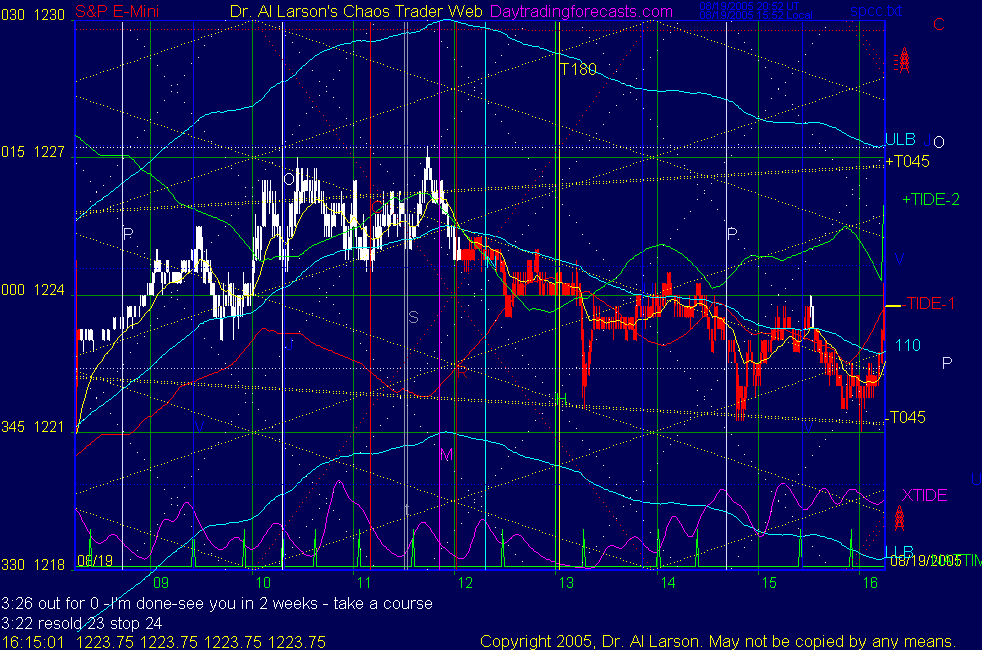This screenshot has height=650, width=982.
Task: Click the "15" hour label on time axis
Action: tap(769, 583)
